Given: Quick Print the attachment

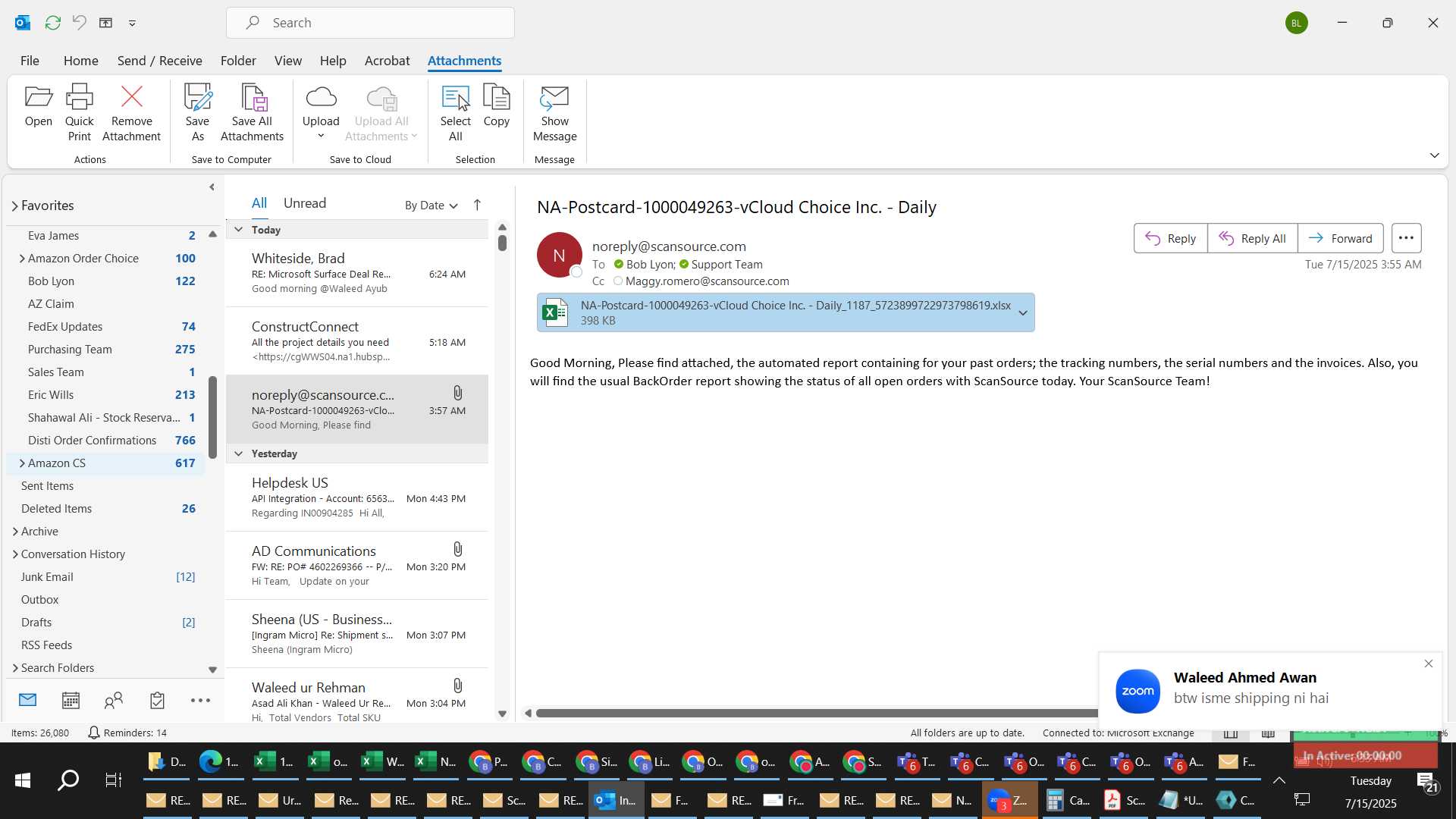Looking at the screenshot, I should point(79,113).
